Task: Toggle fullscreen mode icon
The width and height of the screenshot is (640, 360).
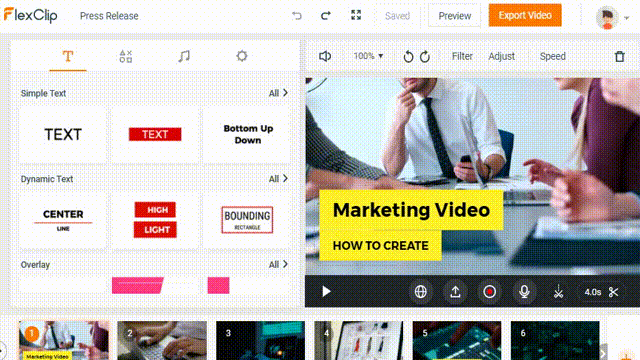Action: click(x=356, y=15)
